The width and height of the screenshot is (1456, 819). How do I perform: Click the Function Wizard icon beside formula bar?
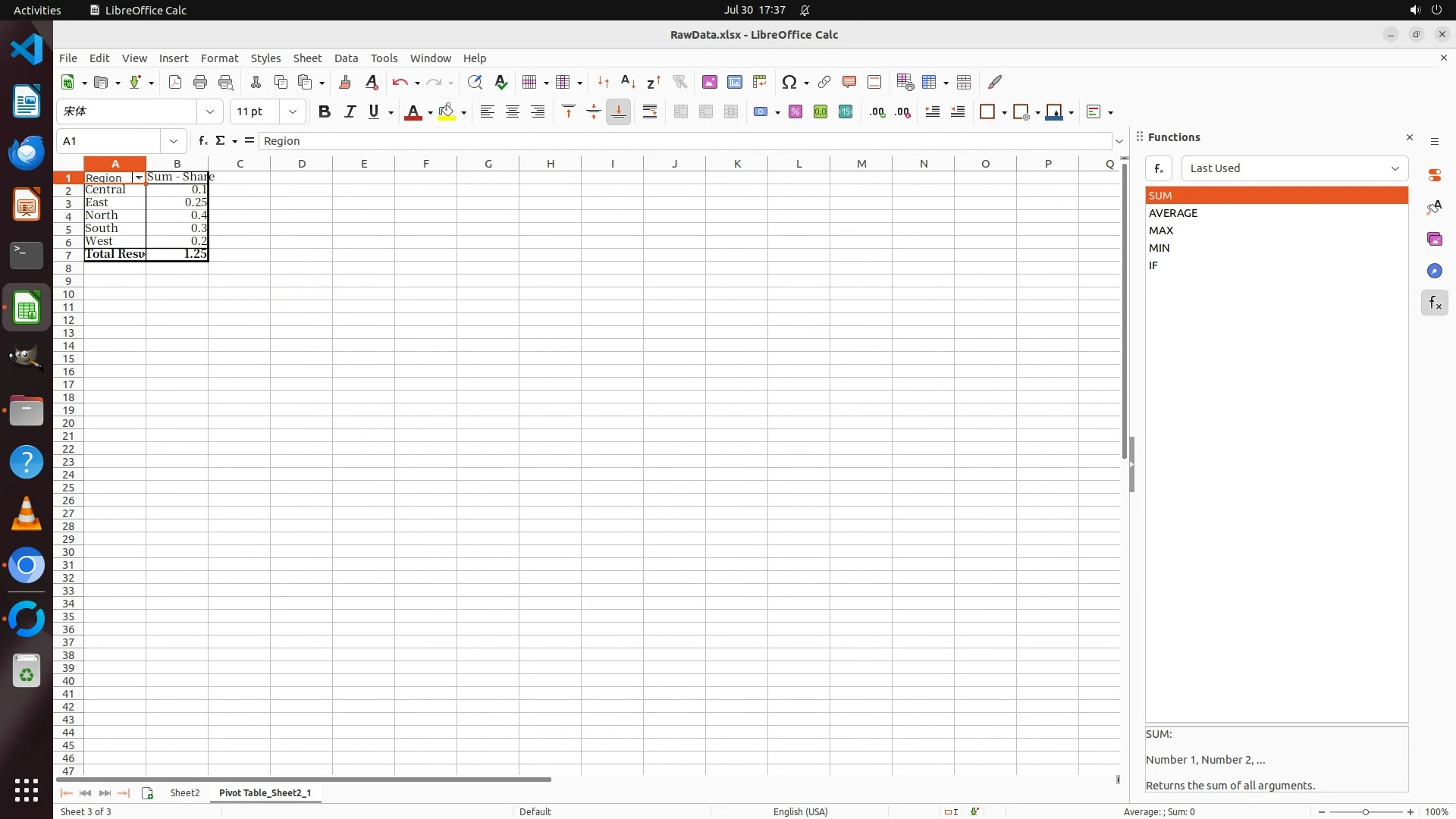coord(202,140)
